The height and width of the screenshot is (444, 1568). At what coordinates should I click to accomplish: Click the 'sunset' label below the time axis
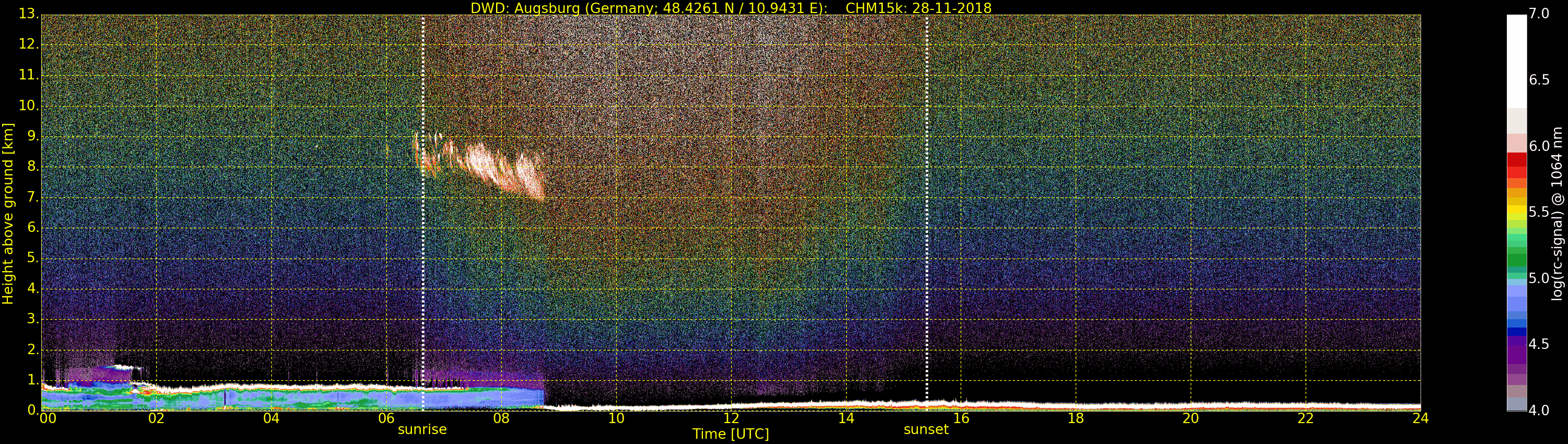926,429
